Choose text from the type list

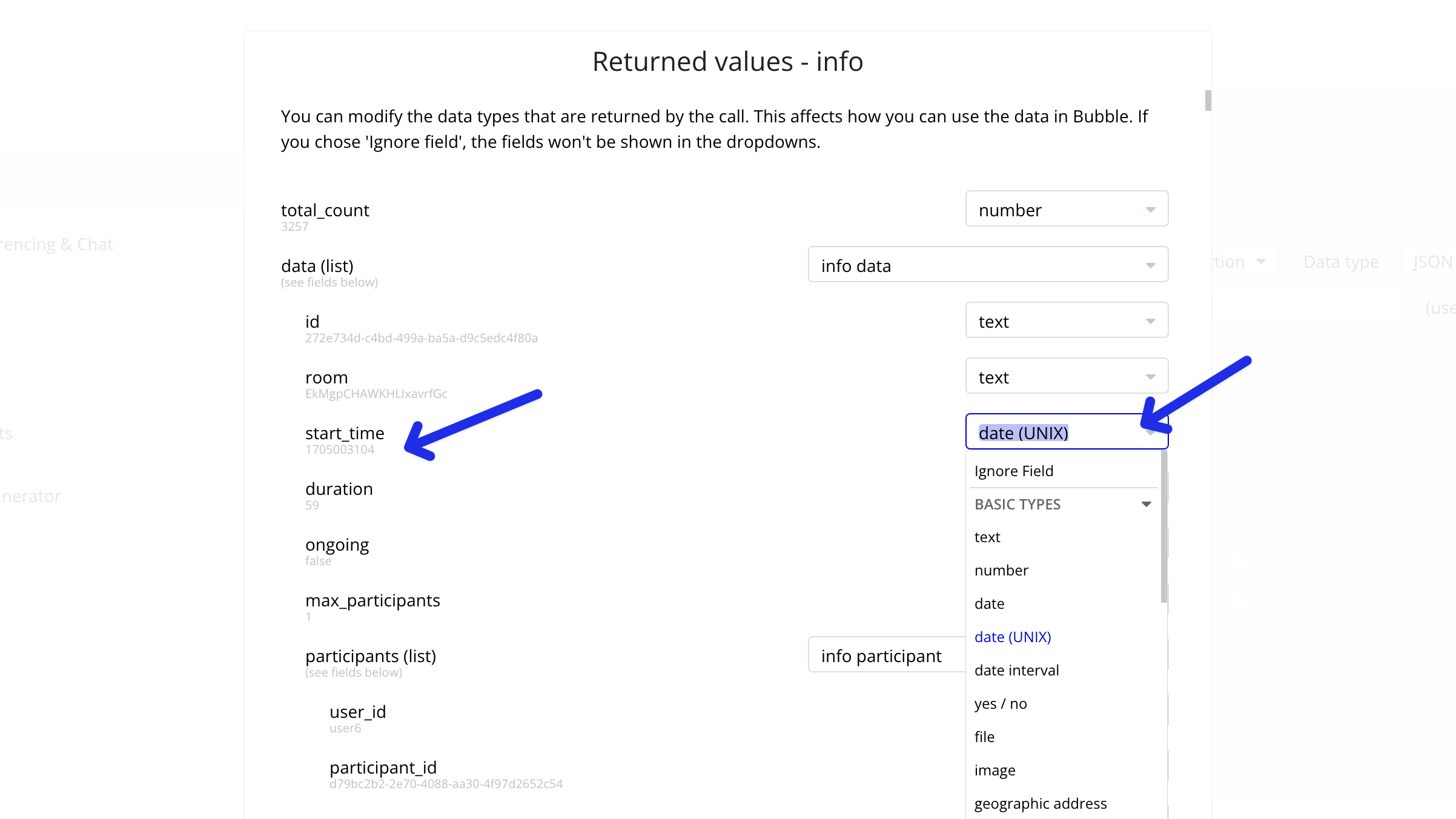coord(987,537)
